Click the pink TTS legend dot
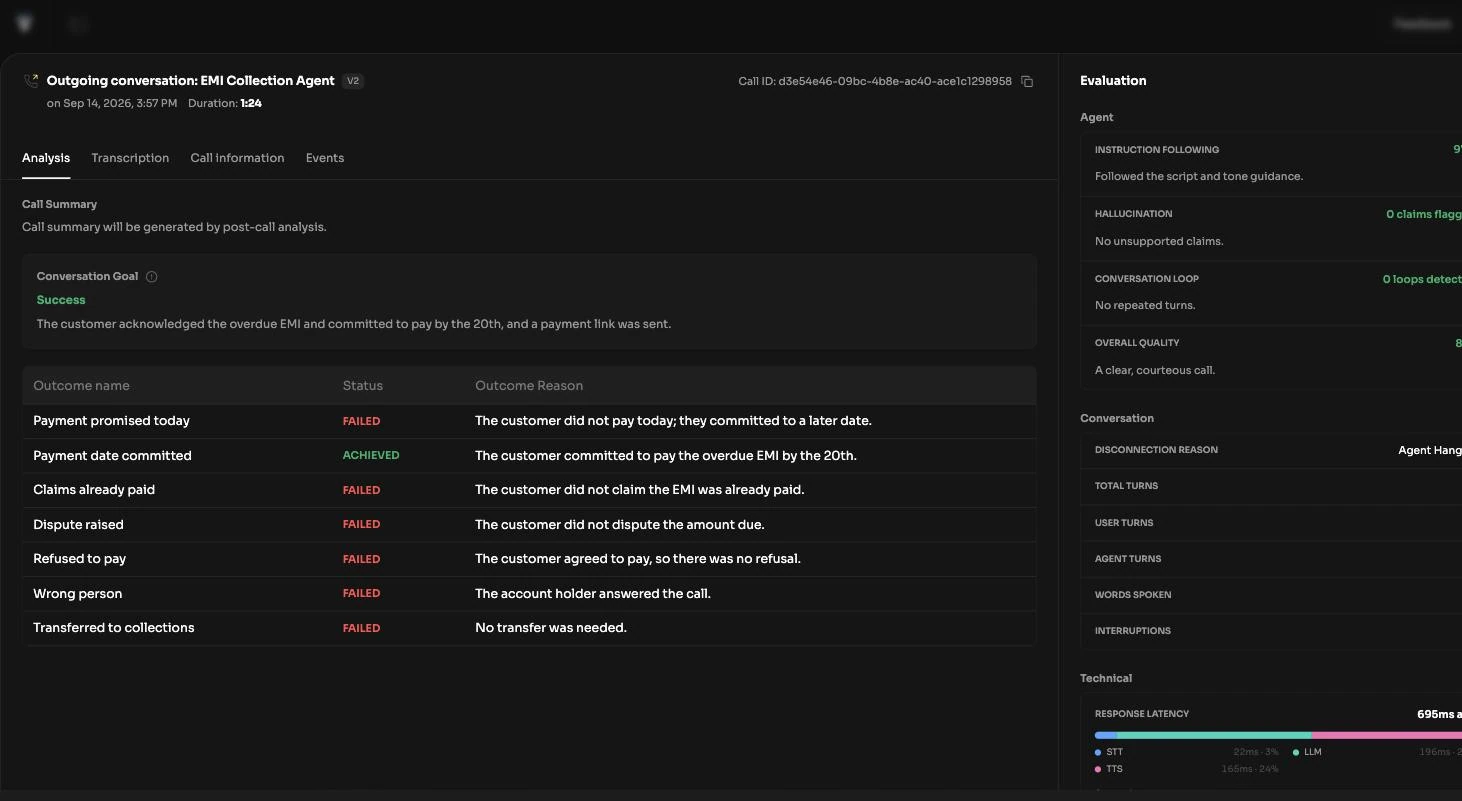This screenshot has height=801, width=1462. pos(1098,769)
